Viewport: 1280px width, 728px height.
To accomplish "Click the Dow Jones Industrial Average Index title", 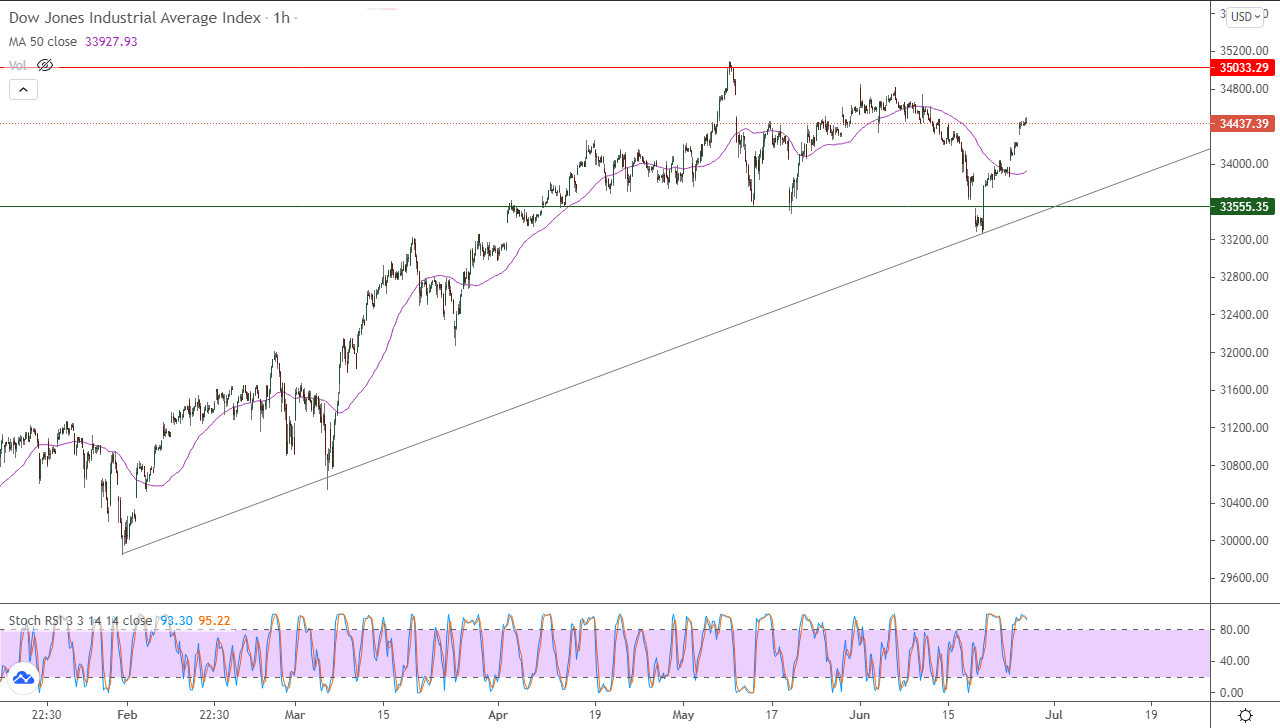I will [135, 18].
